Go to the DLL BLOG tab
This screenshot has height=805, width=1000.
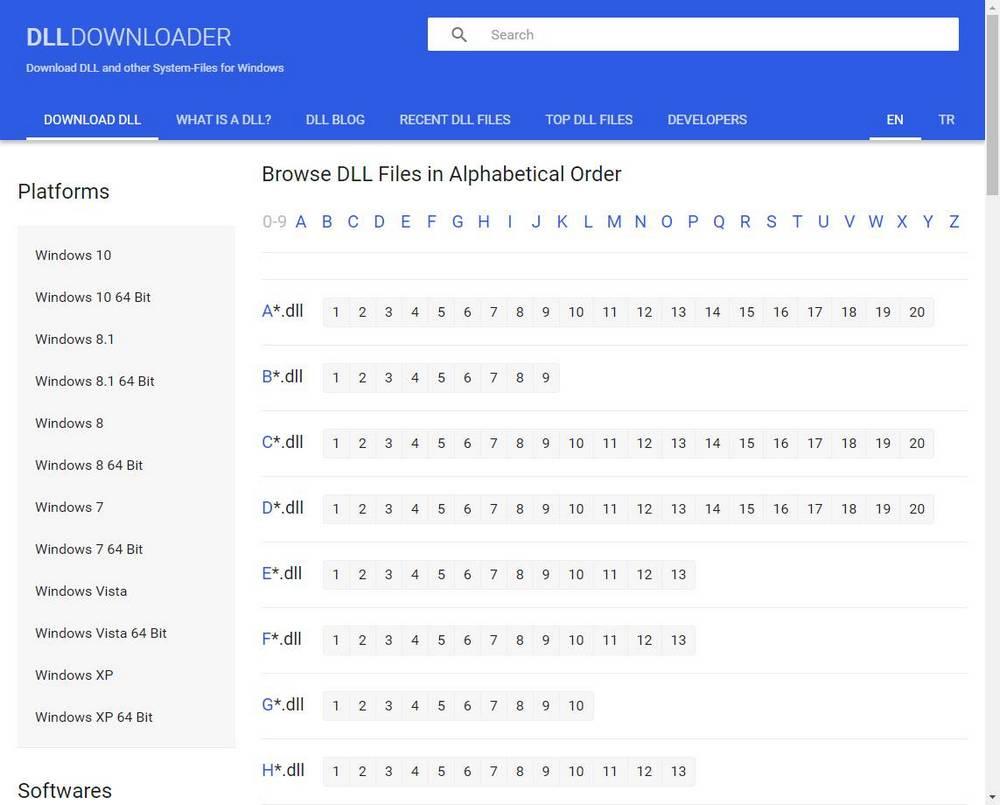pos(335,119)
